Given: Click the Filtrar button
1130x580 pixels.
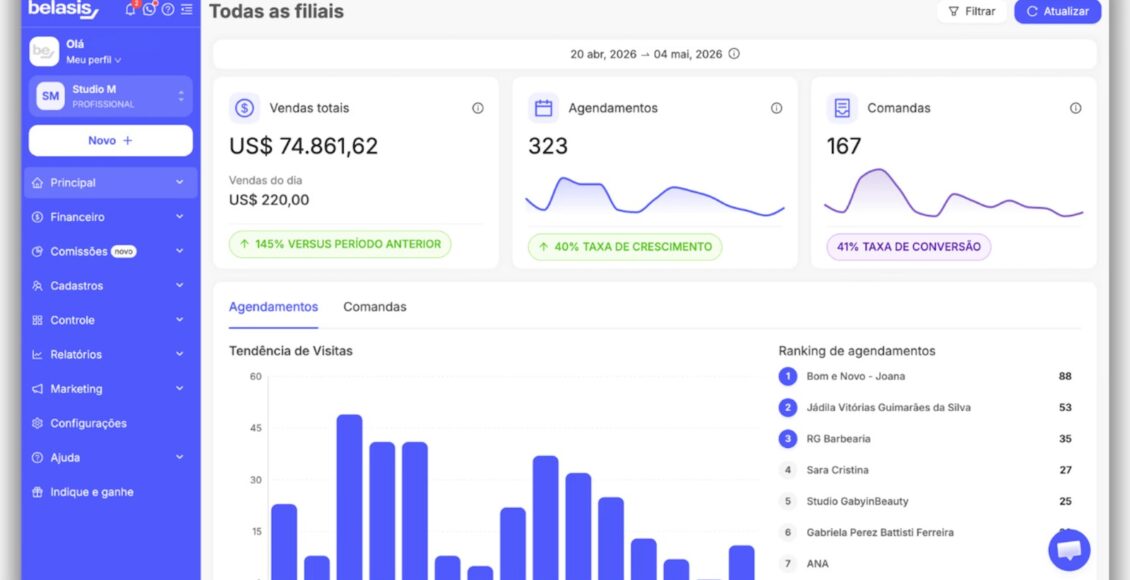Looking at the screenshot, I should click(971, 12).
